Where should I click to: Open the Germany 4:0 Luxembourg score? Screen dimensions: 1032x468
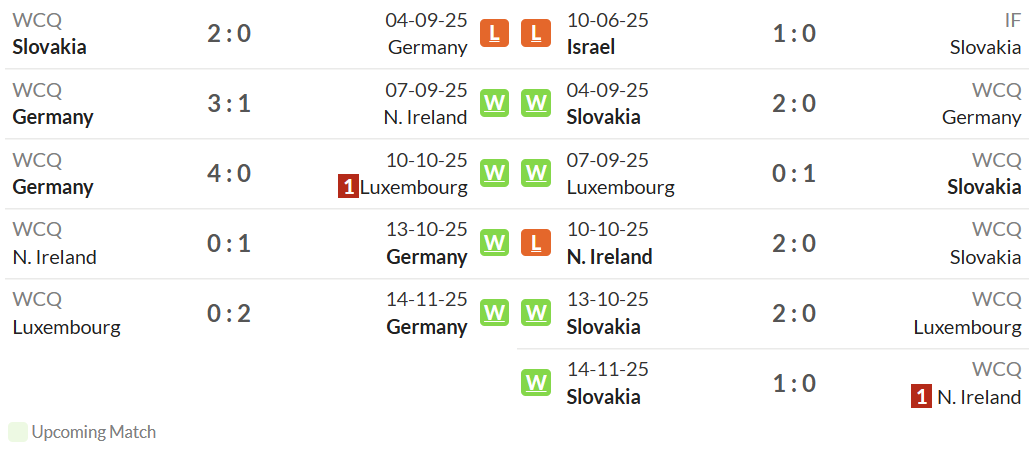[229, 174]
